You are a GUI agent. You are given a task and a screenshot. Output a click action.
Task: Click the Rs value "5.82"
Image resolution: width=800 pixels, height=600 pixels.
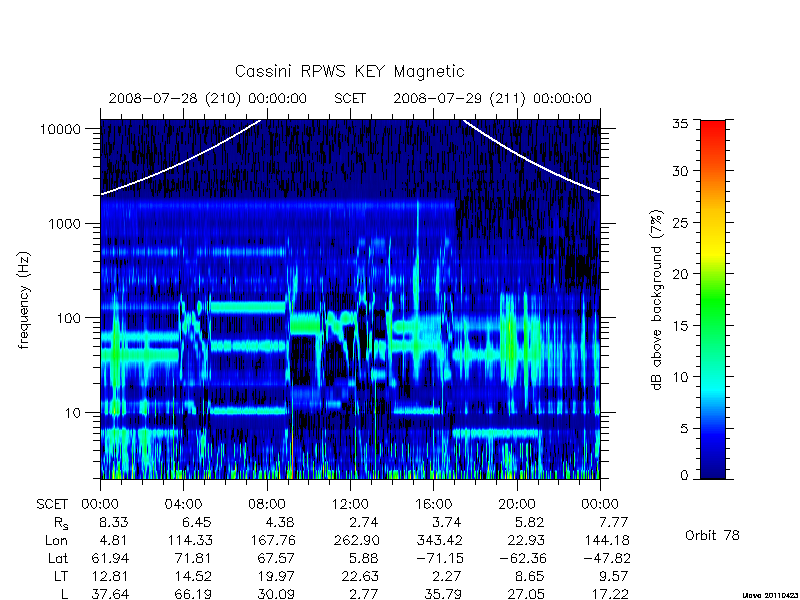(529, 522)
